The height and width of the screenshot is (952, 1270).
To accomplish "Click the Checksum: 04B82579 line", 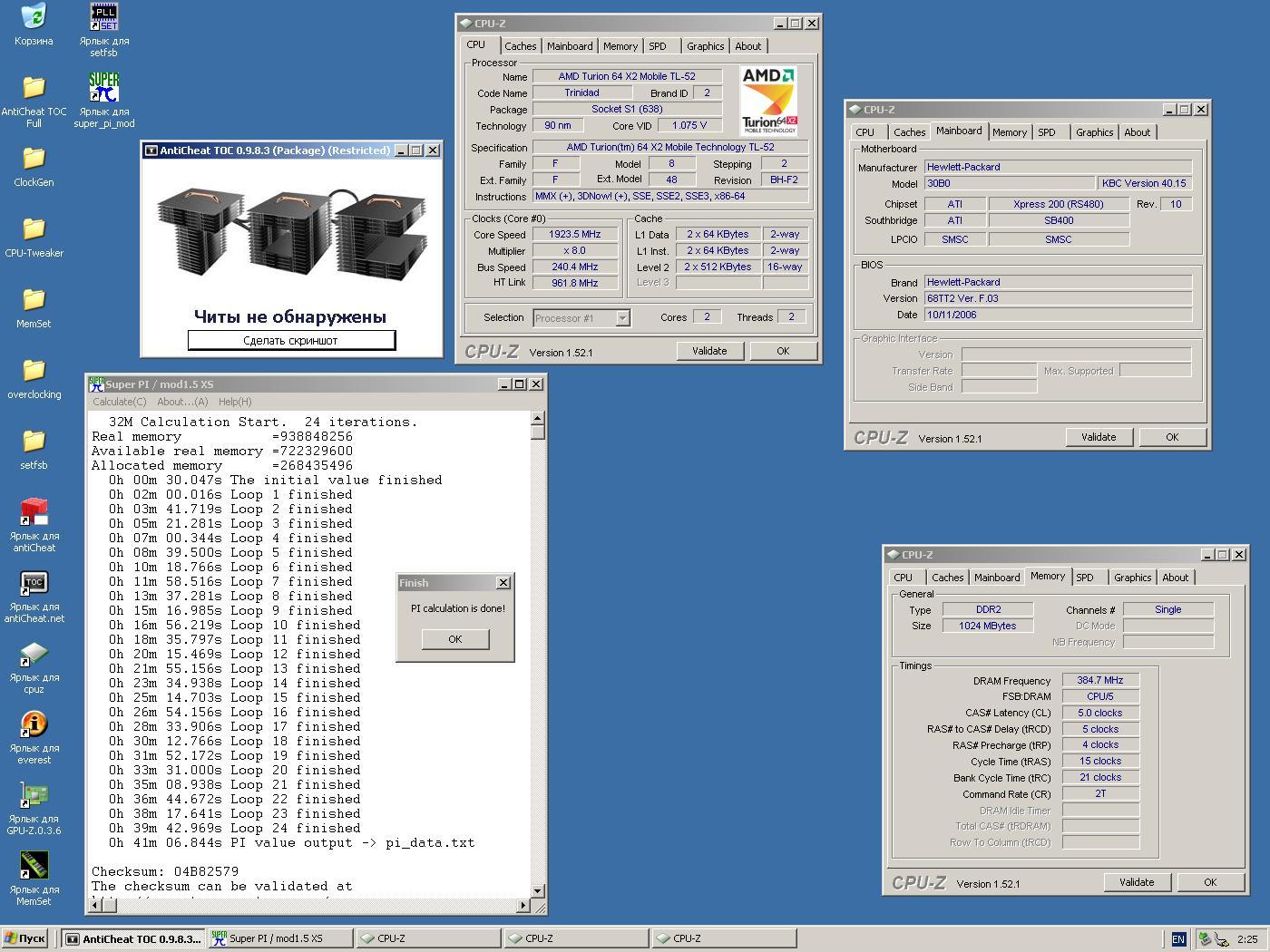I will coord(165,871).
